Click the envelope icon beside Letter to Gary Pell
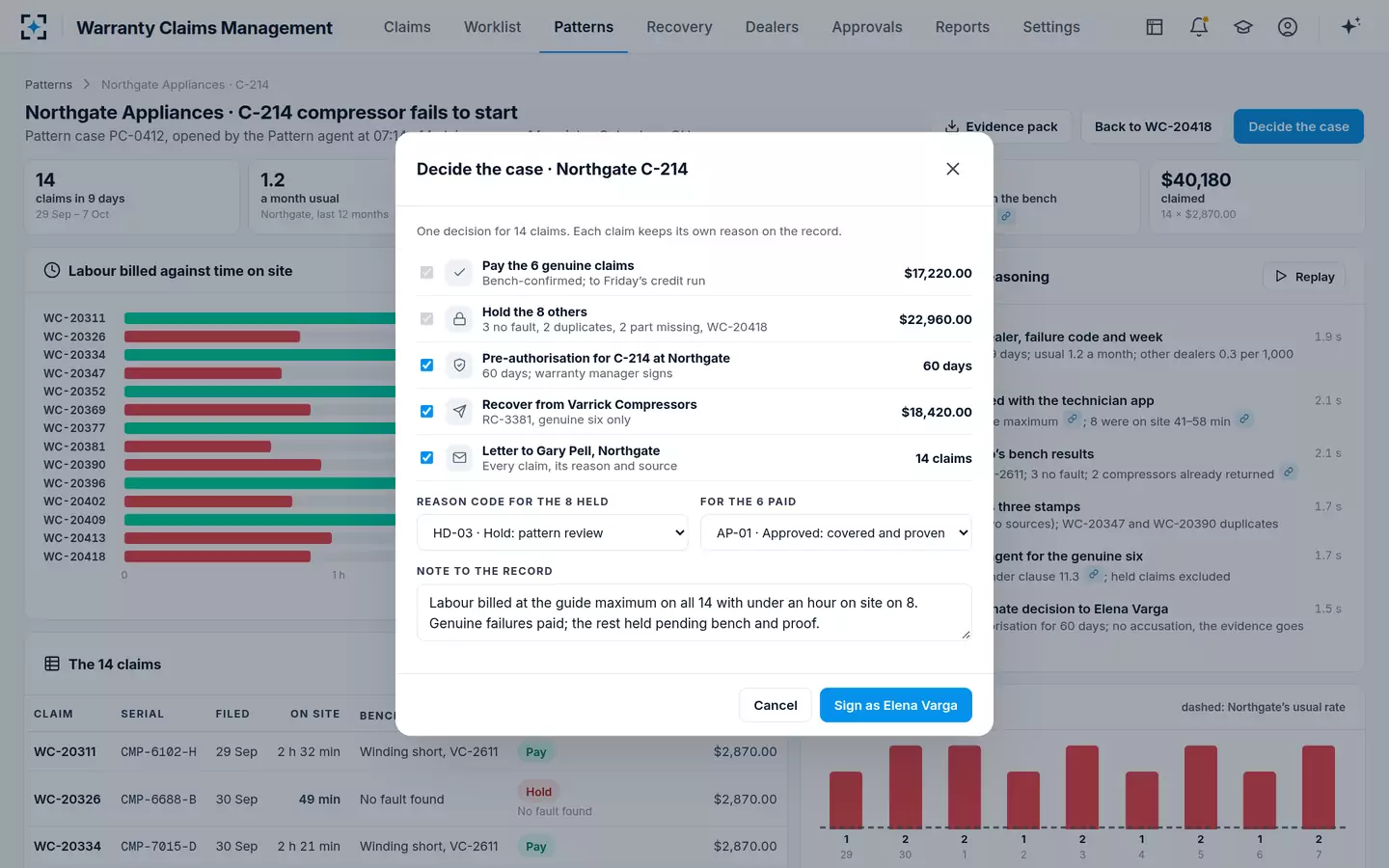The width and height of the screenshot is (1389, 868). pyautogui.click(x=459, y=458)
